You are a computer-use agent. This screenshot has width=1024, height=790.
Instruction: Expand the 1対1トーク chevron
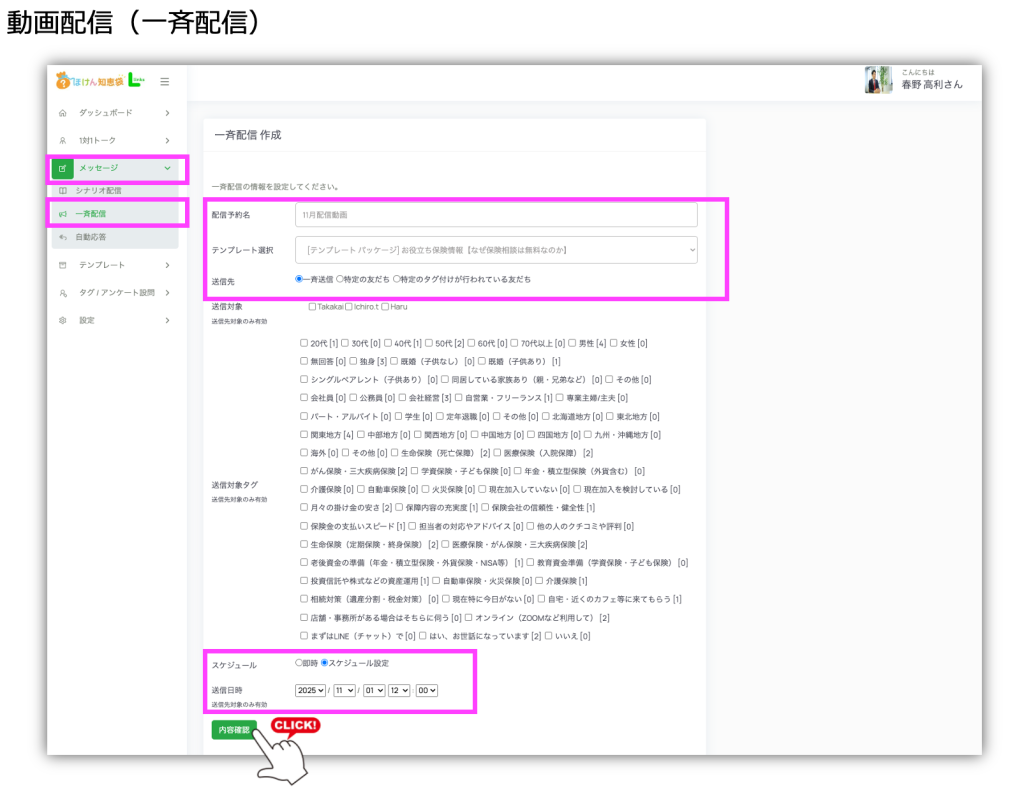[168, 140]
